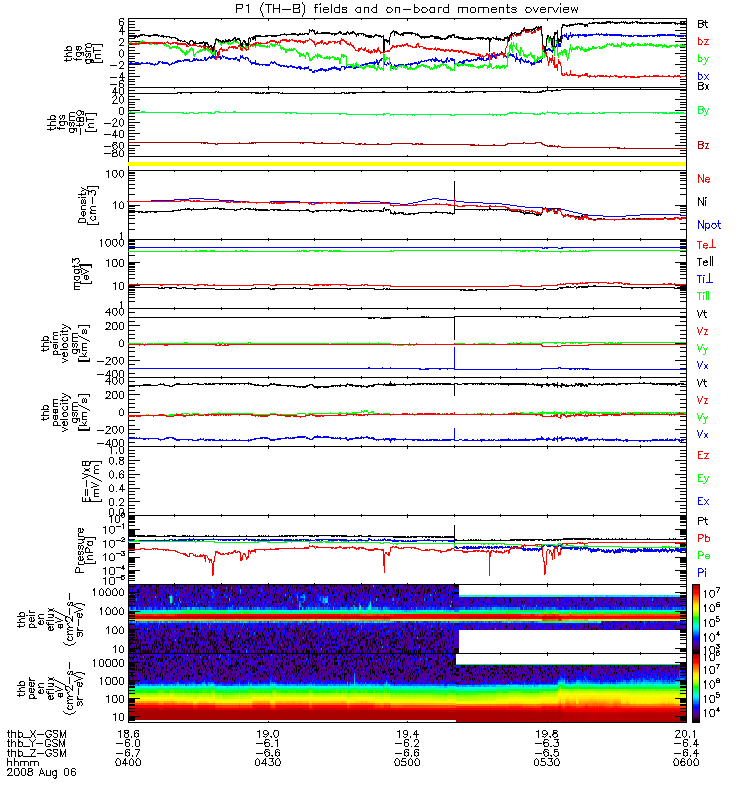The height and width of the screenshot is (800, 750).
Task: Click the yellow status strip below the magnetic field panels
Action: [407, 164]
